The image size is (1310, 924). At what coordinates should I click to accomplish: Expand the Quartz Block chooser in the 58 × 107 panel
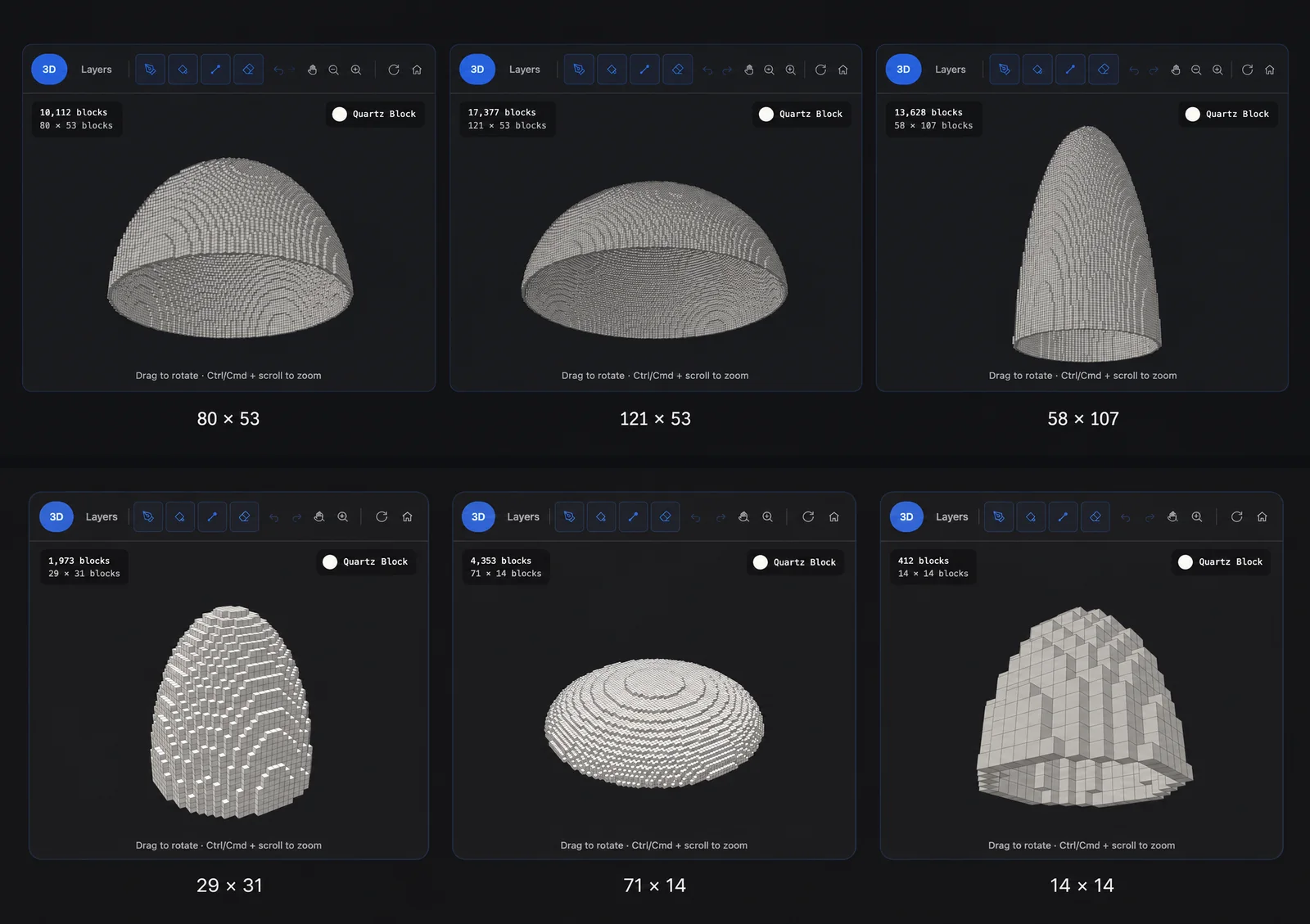click(1228, 114)
